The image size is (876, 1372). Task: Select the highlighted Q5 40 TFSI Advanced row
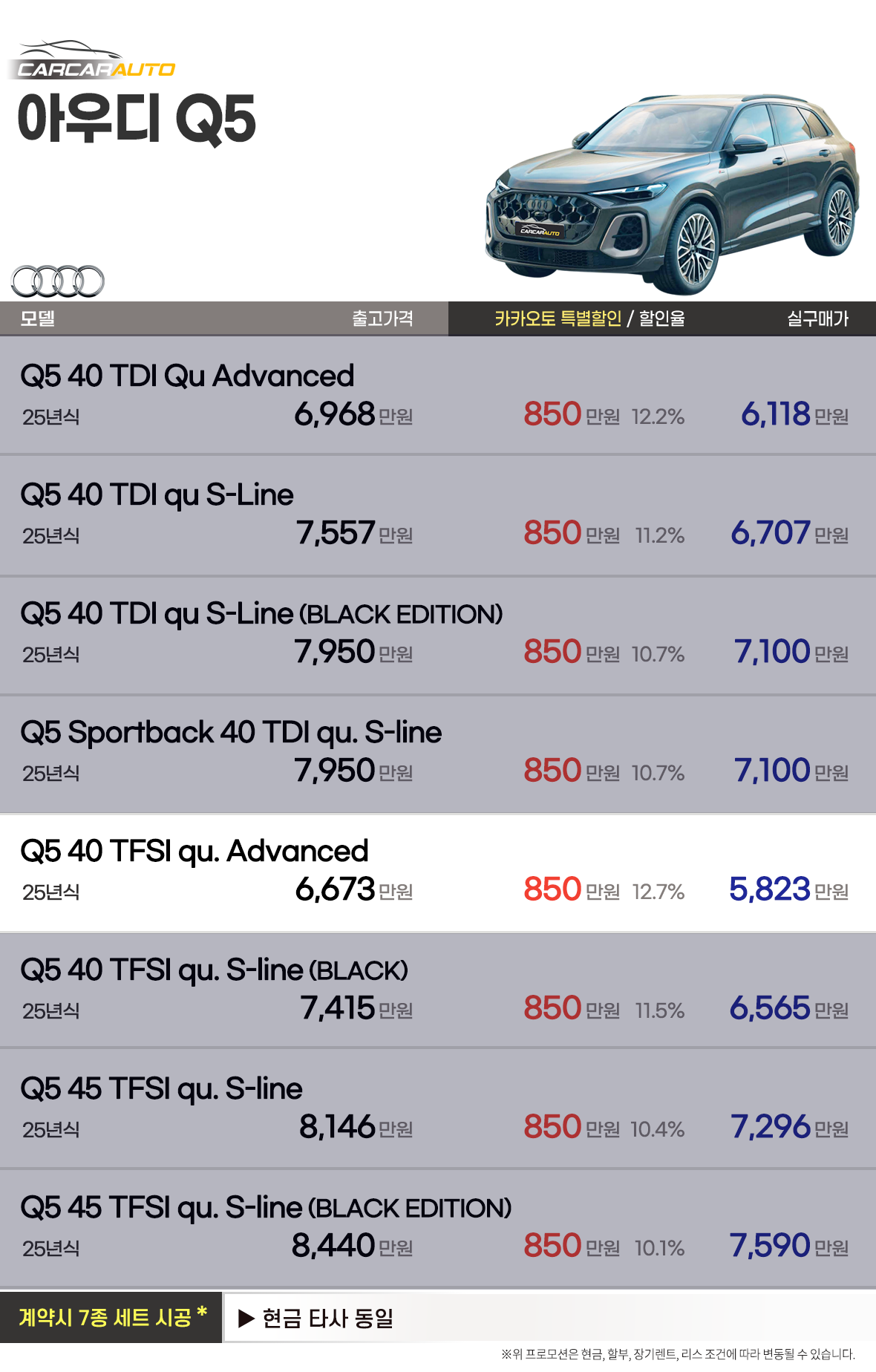click(195, 852)
